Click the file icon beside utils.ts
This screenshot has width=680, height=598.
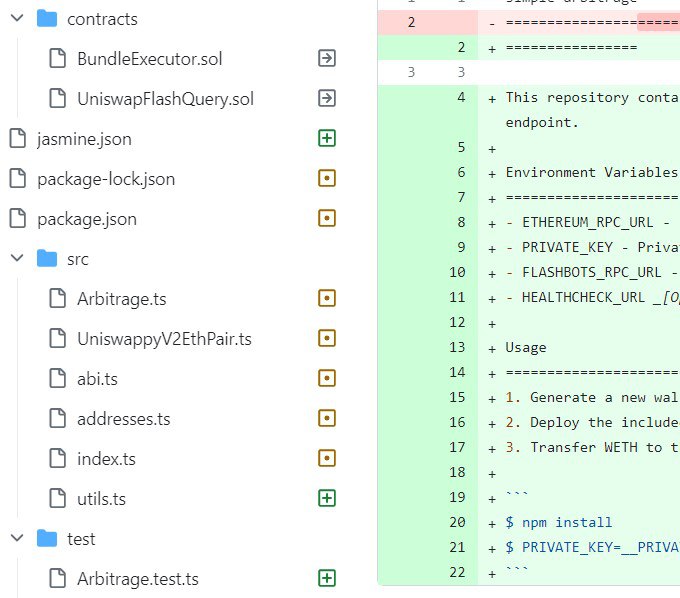58,498
